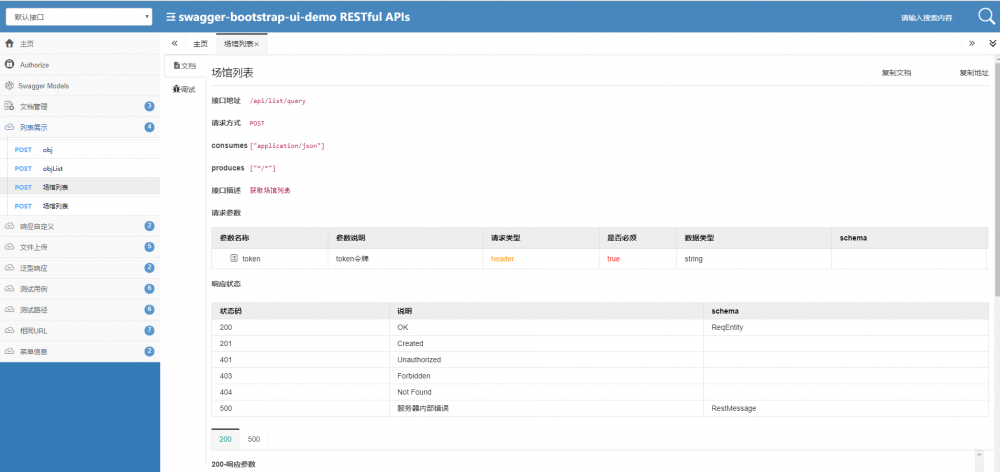
Task: Select the 500 response tab
Action: 254,439
